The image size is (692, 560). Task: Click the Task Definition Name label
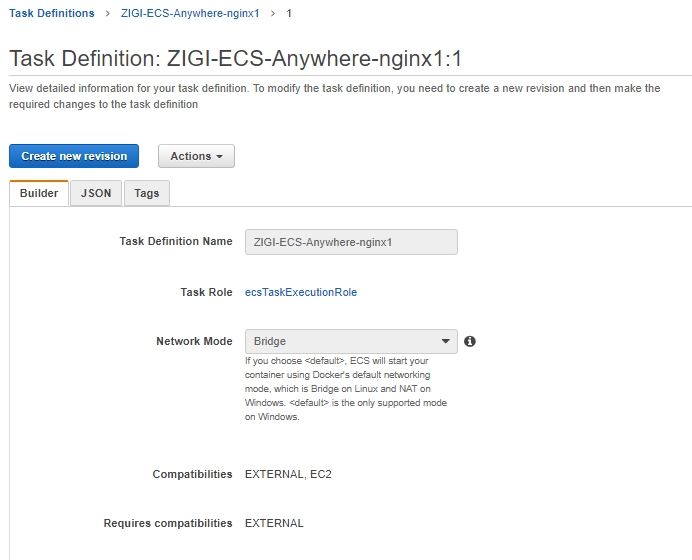176,241
